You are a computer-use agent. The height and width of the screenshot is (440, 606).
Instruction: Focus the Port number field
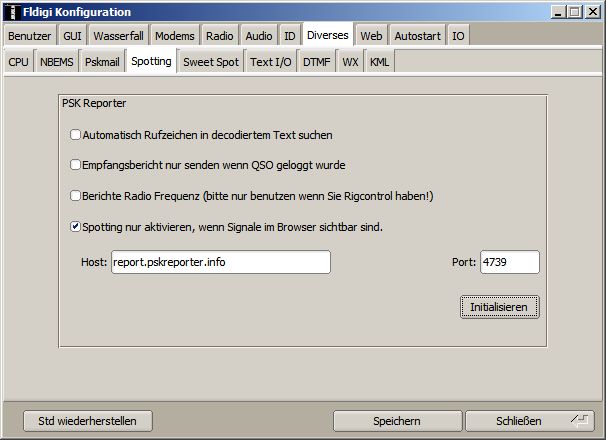[x=509, y=262]
